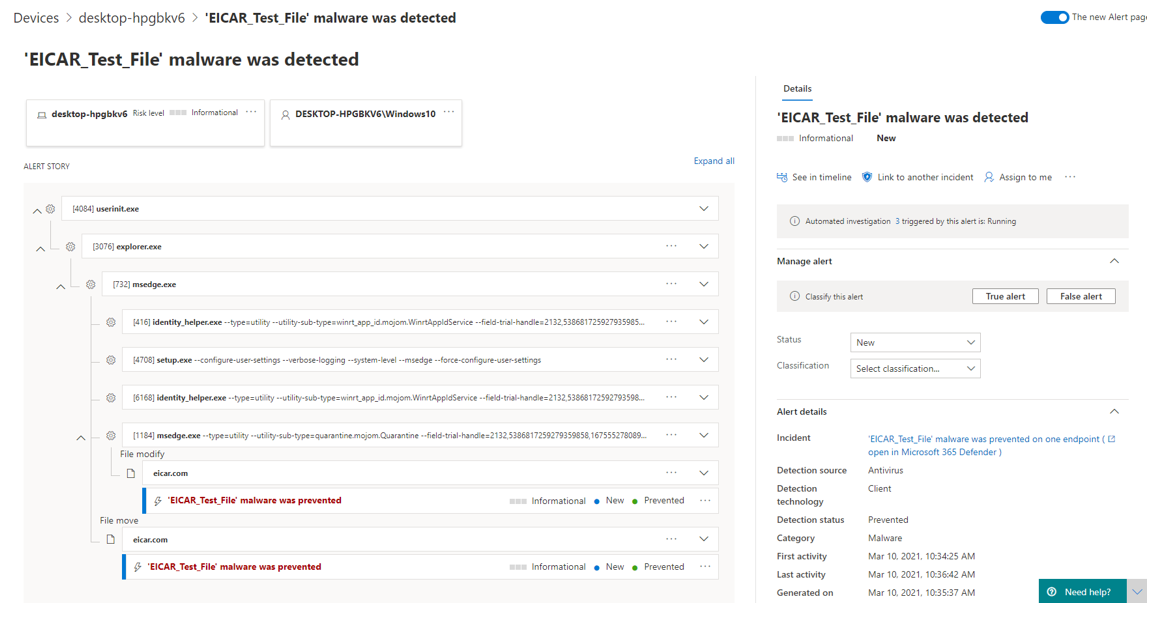Expand details of [6168] identity_helper.exe row

click(x=703, y=398)
